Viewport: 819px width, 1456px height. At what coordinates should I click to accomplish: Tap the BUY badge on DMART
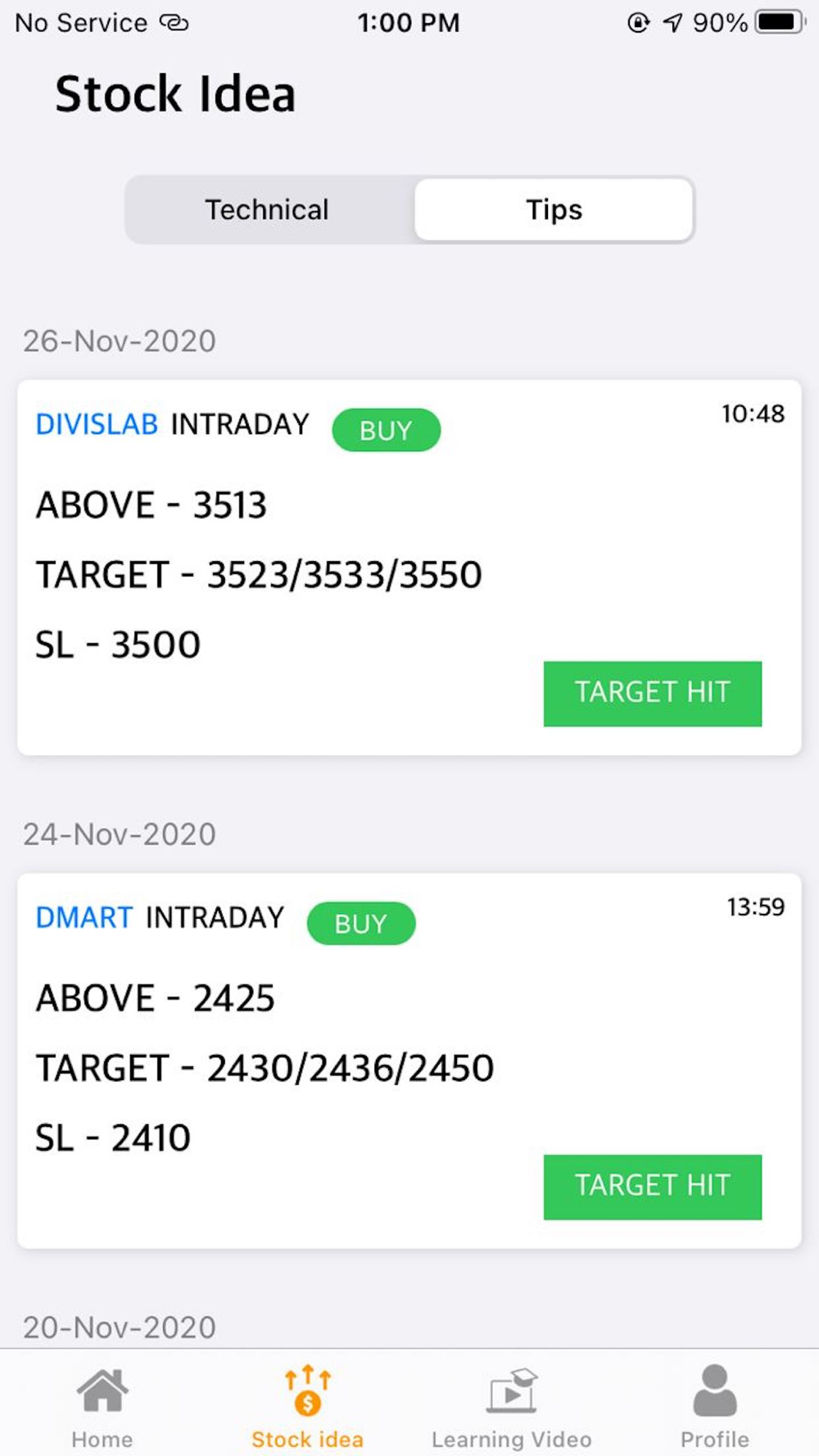coord(361,923)
